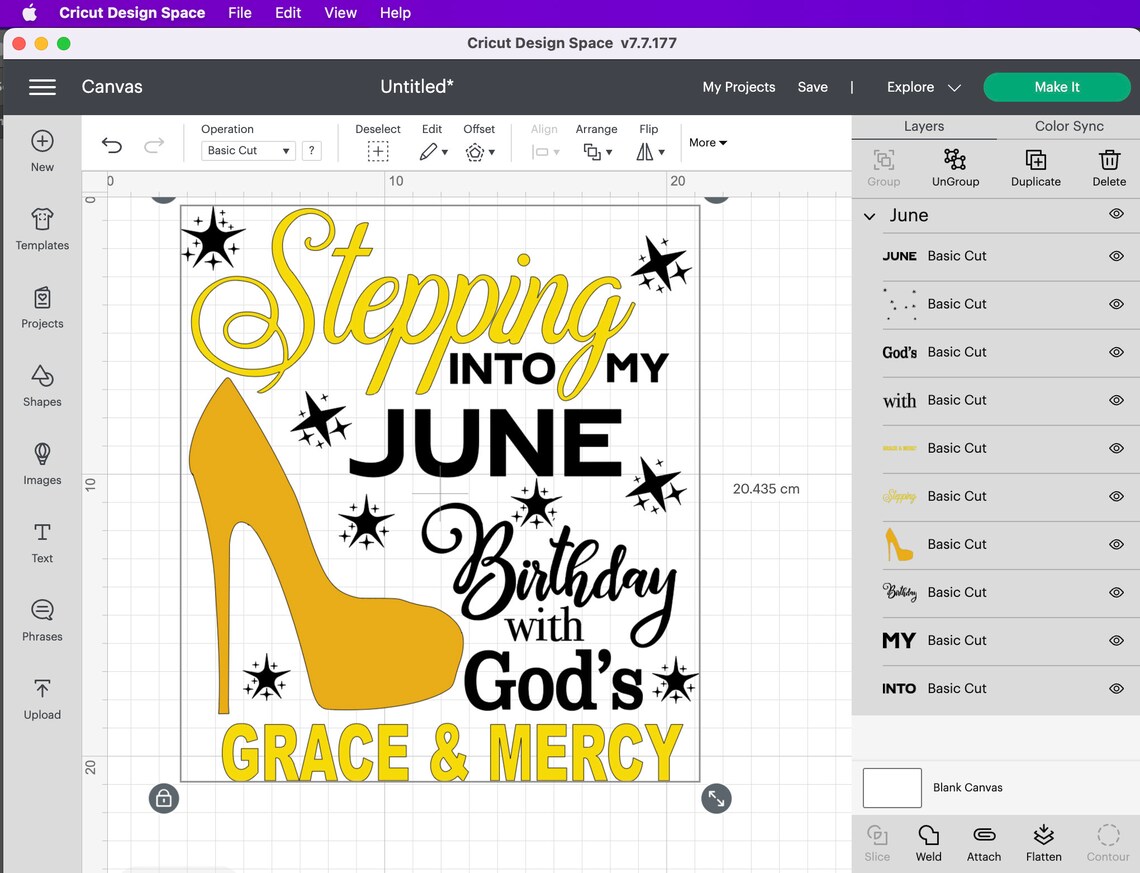This screenshot has width=1140, height=873.
Task: Hide the yellow shoe layer
Action: [x=1115, y=544]
